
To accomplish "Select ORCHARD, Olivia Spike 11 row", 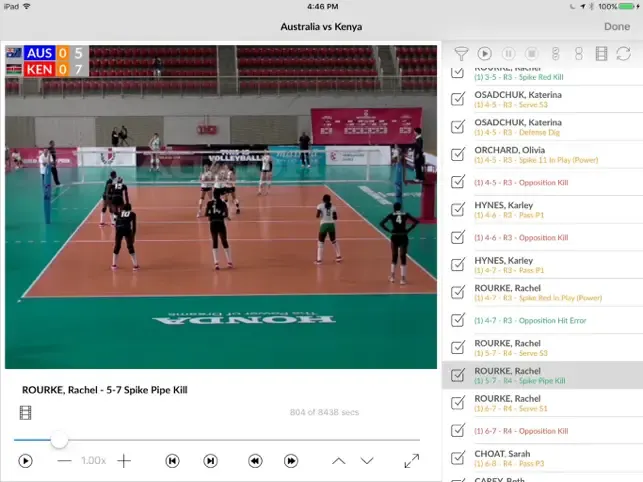I will coord(543,154).
